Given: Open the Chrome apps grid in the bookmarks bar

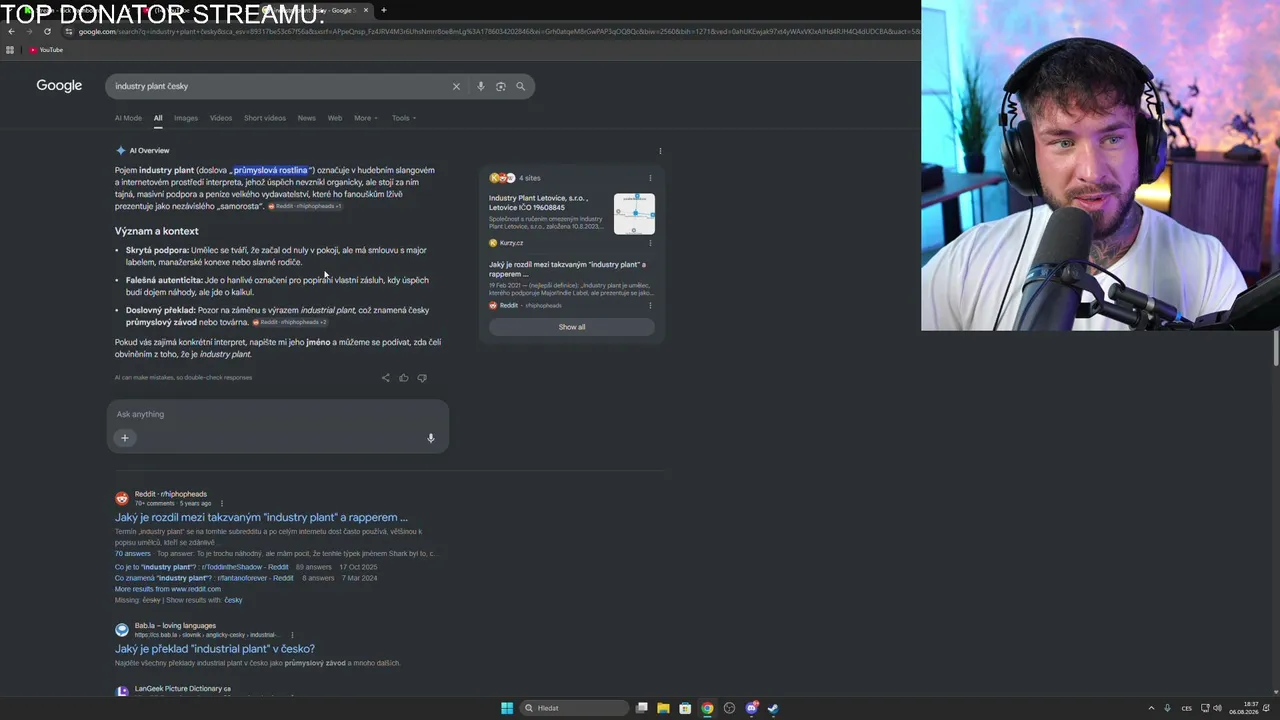Looking at the screenshot, I should point(10,50).
